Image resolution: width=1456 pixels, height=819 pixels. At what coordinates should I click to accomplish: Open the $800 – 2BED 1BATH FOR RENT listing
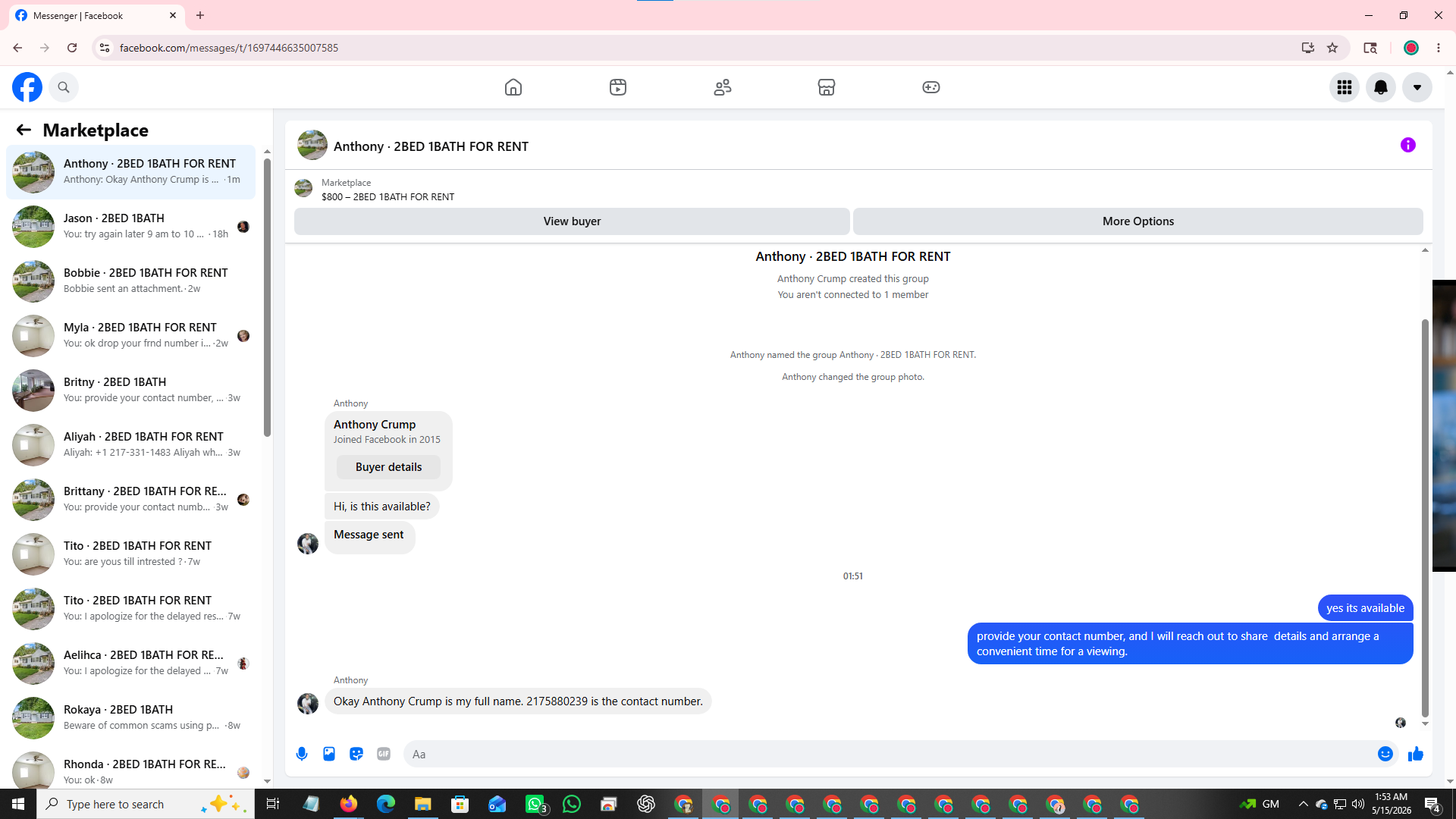(x=388, y=196)
